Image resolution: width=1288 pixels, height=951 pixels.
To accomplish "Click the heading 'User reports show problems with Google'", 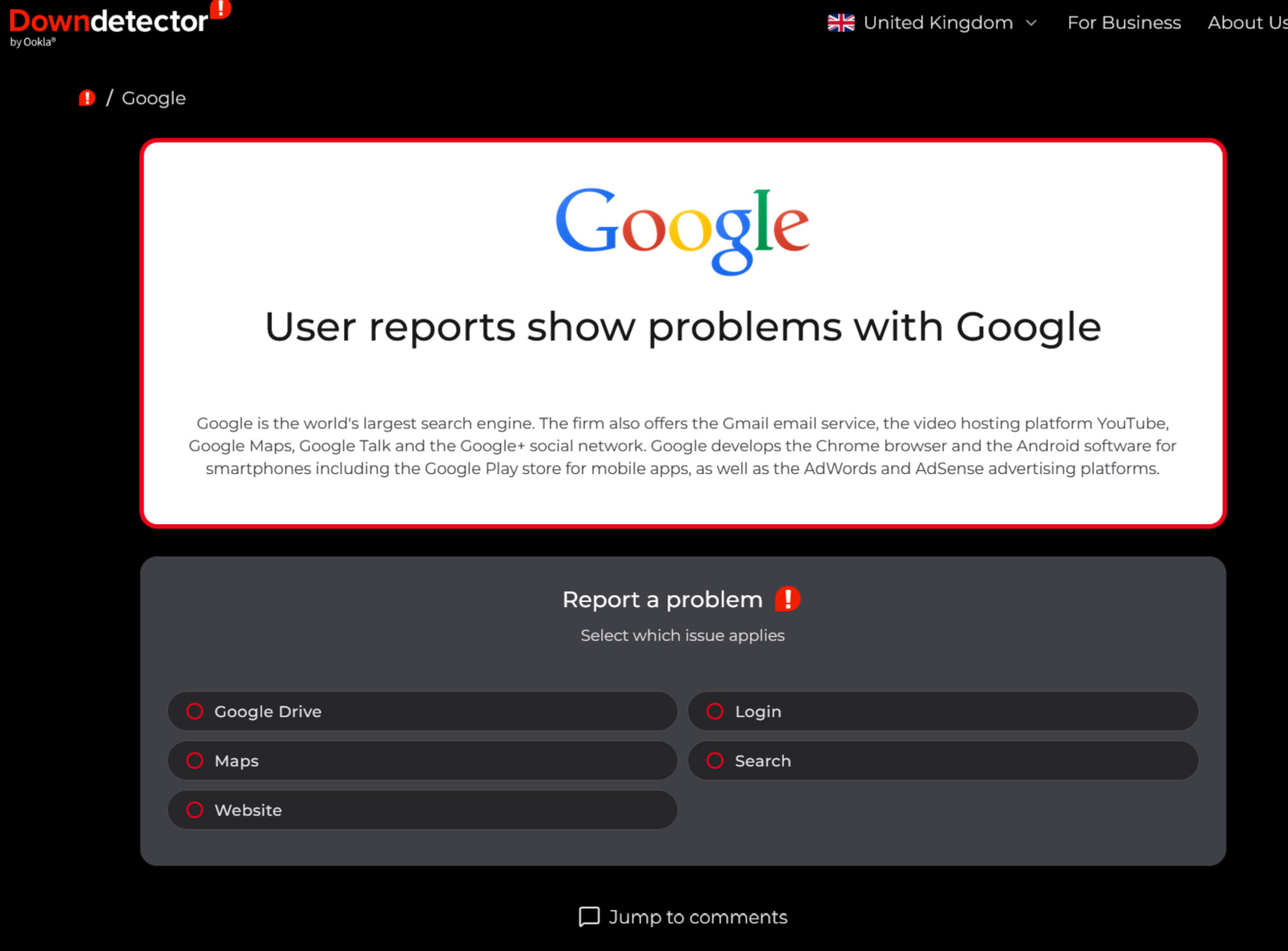I will tap(682, 327).
